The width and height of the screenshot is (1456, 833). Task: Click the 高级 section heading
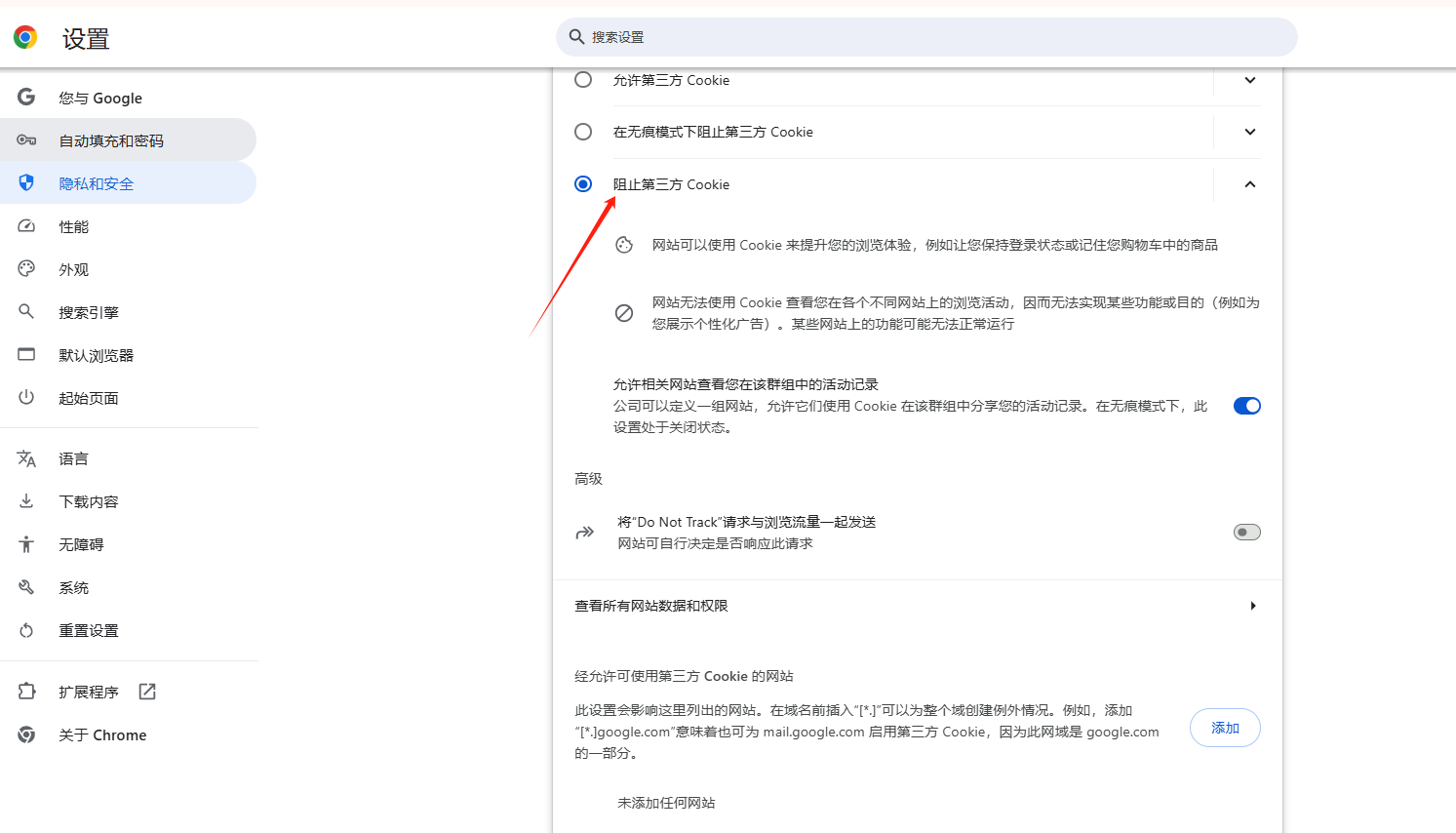(588, 479)
